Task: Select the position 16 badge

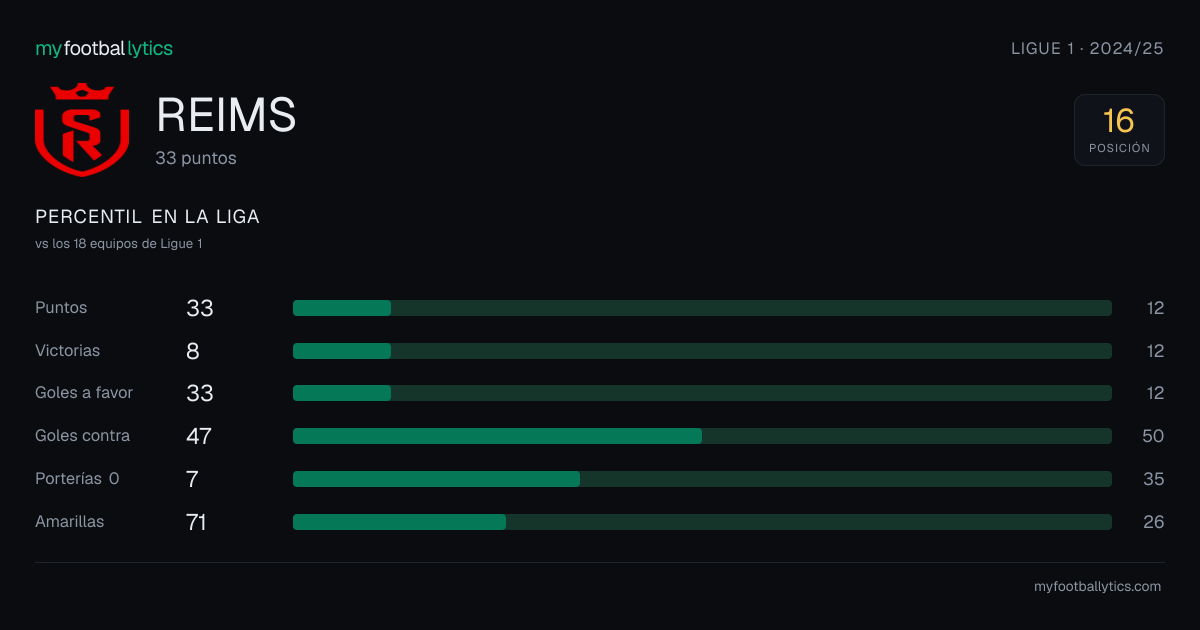Action: pyautogui.click(x=1119, y=130)
